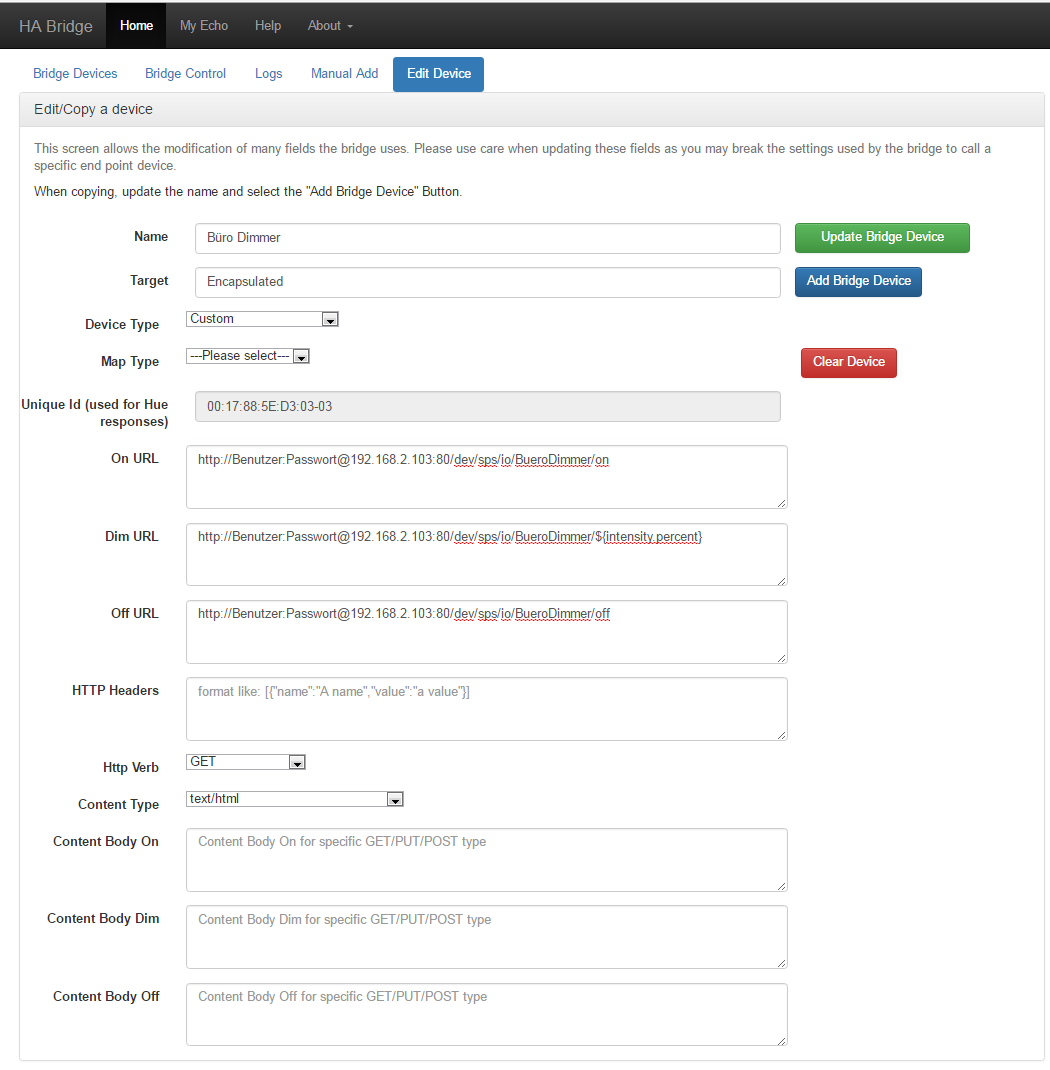Switch to the Bridge Devices tab
The width and height of the screenshot is (1050, 1070).
[75, 74]
